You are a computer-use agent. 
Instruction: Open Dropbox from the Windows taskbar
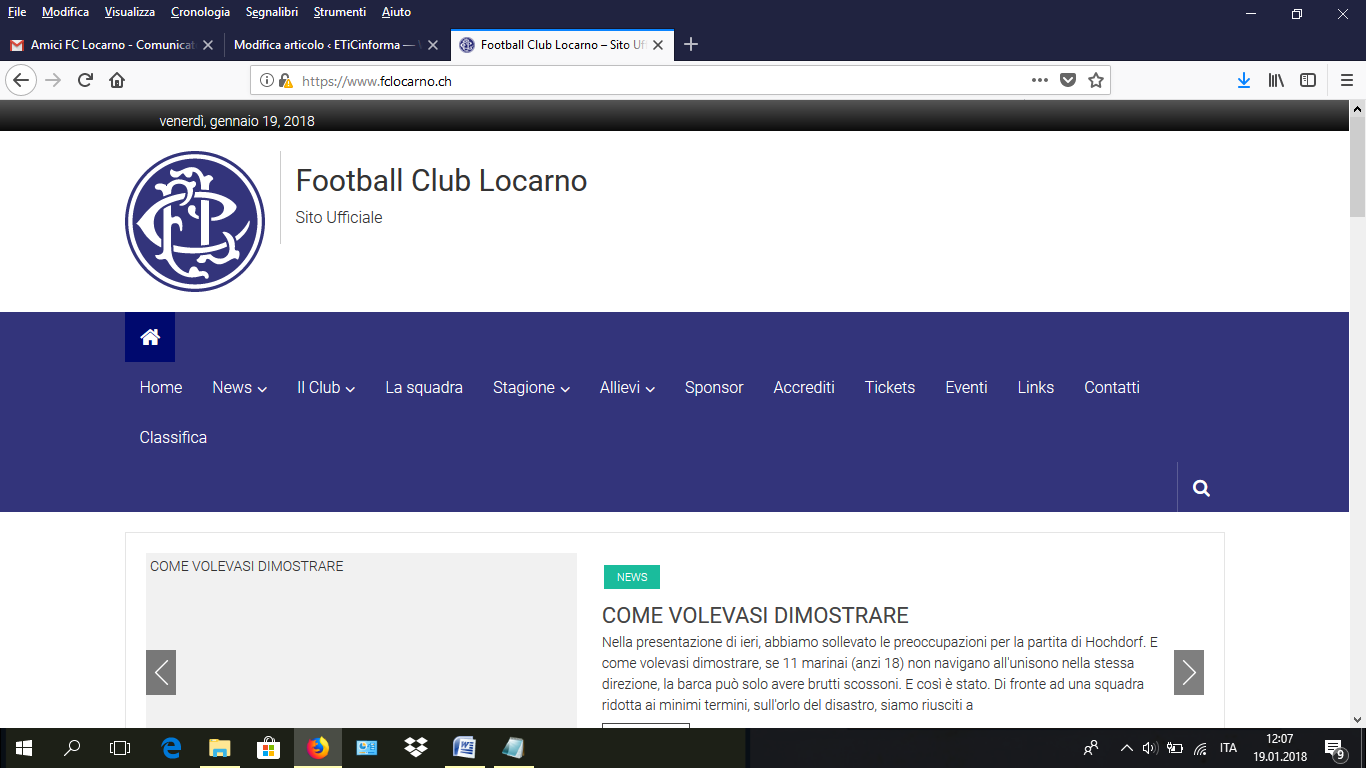pyautogui.click(x=416, y=747)
